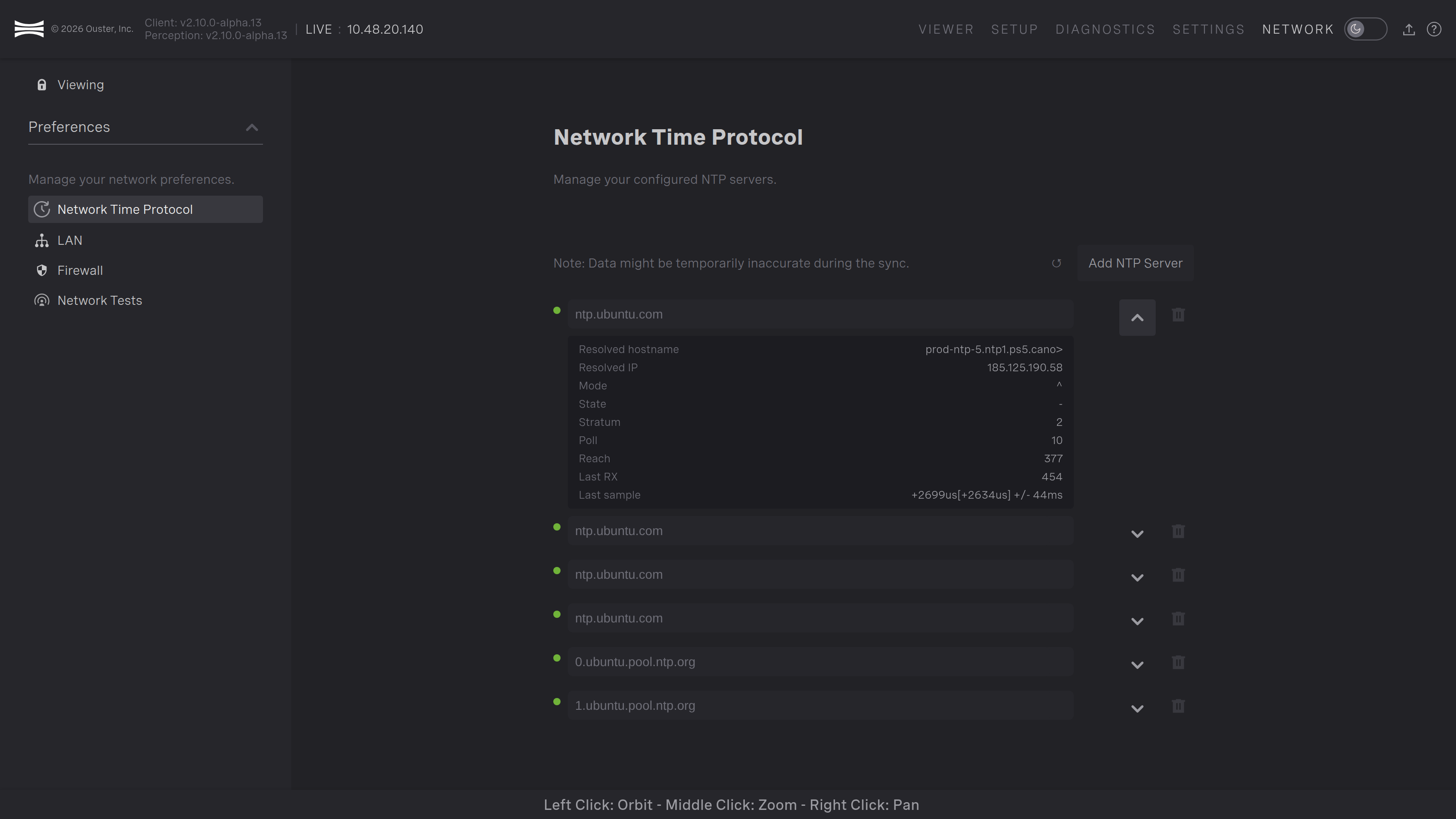
Task: Click the Poll row label
Action: coord(588,440)
